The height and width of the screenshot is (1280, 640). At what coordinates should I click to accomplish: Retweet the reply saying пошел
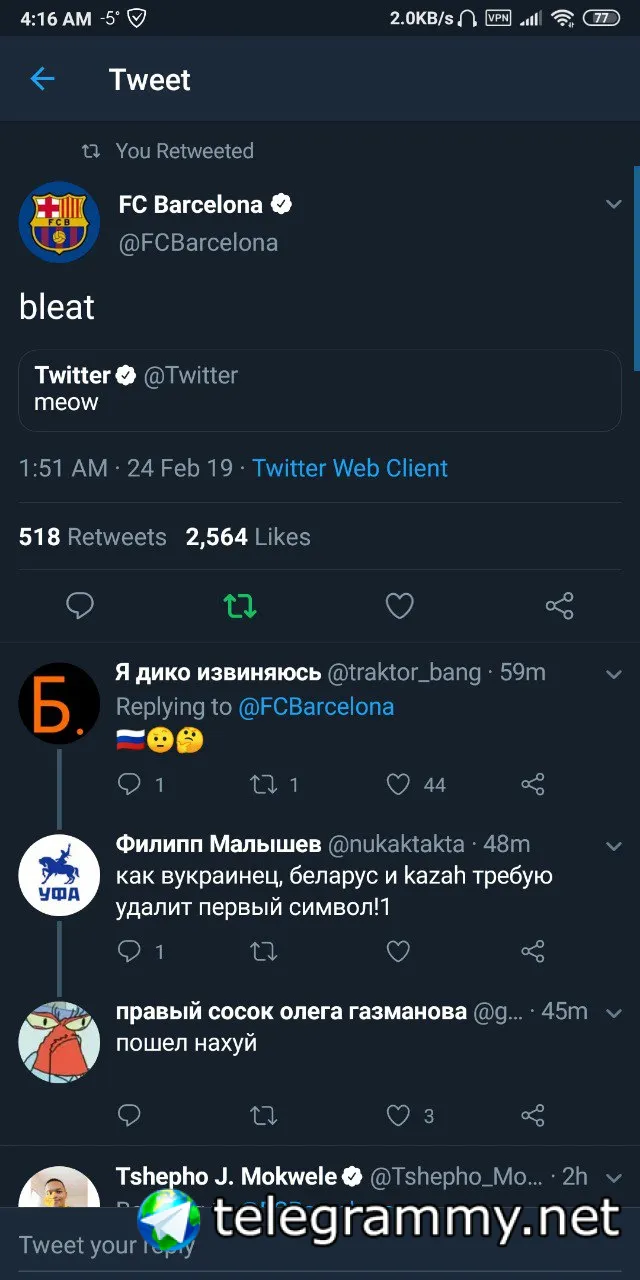[x=263, y=1115]
